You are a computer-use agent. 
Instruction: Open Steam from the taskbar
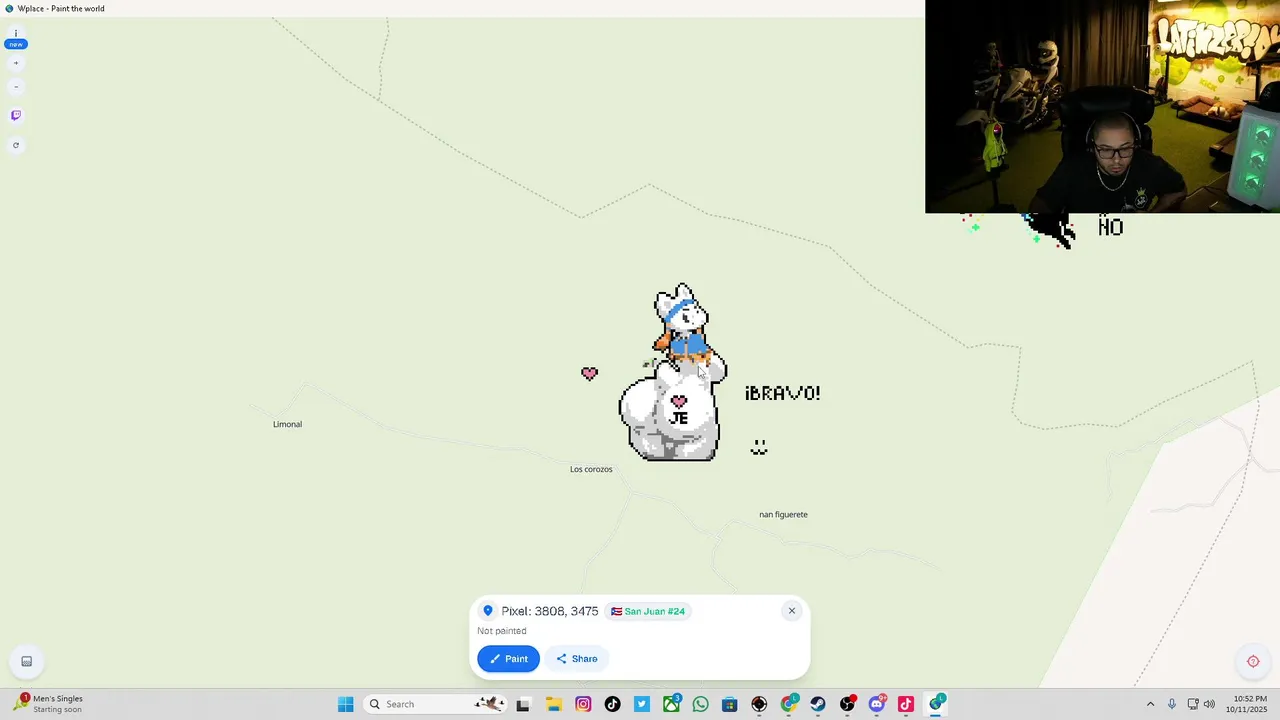818,704
